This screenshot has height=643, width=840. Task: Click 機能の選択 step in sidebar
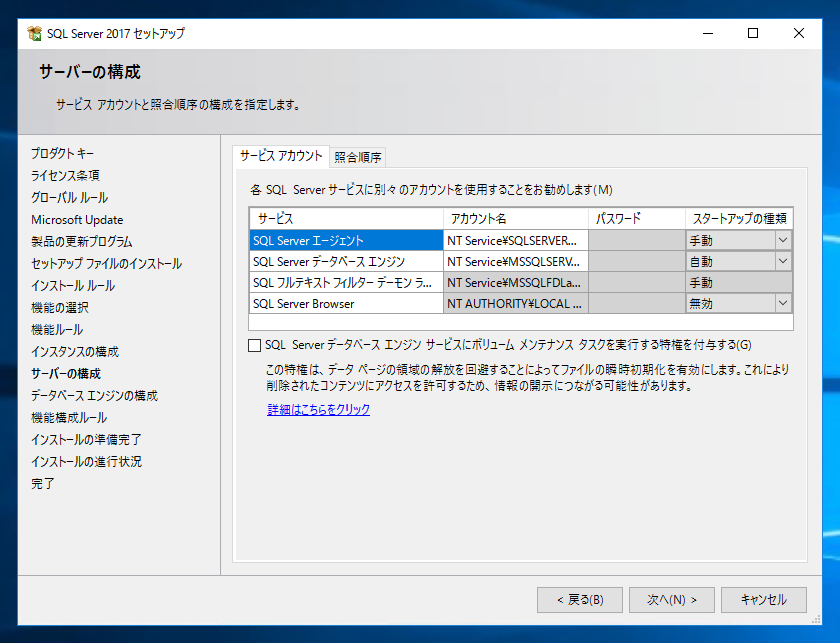coord(60,308)
